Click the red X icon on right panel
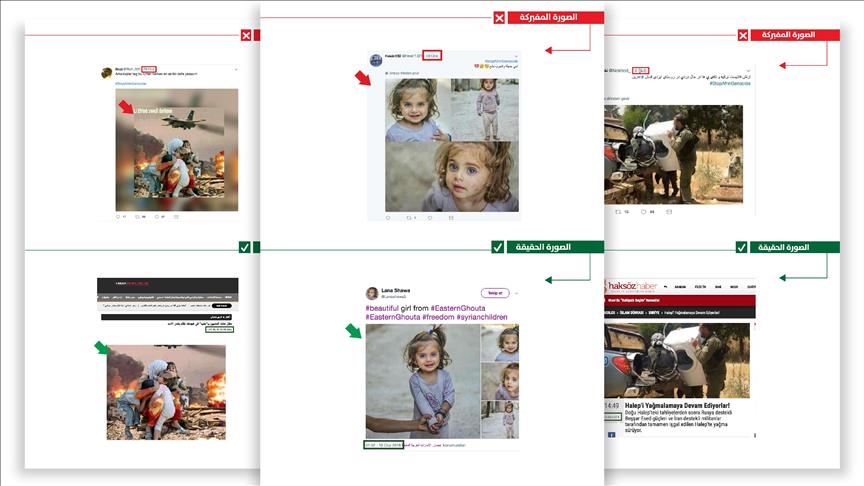The image size is (864, 486). tap(743, 35)
